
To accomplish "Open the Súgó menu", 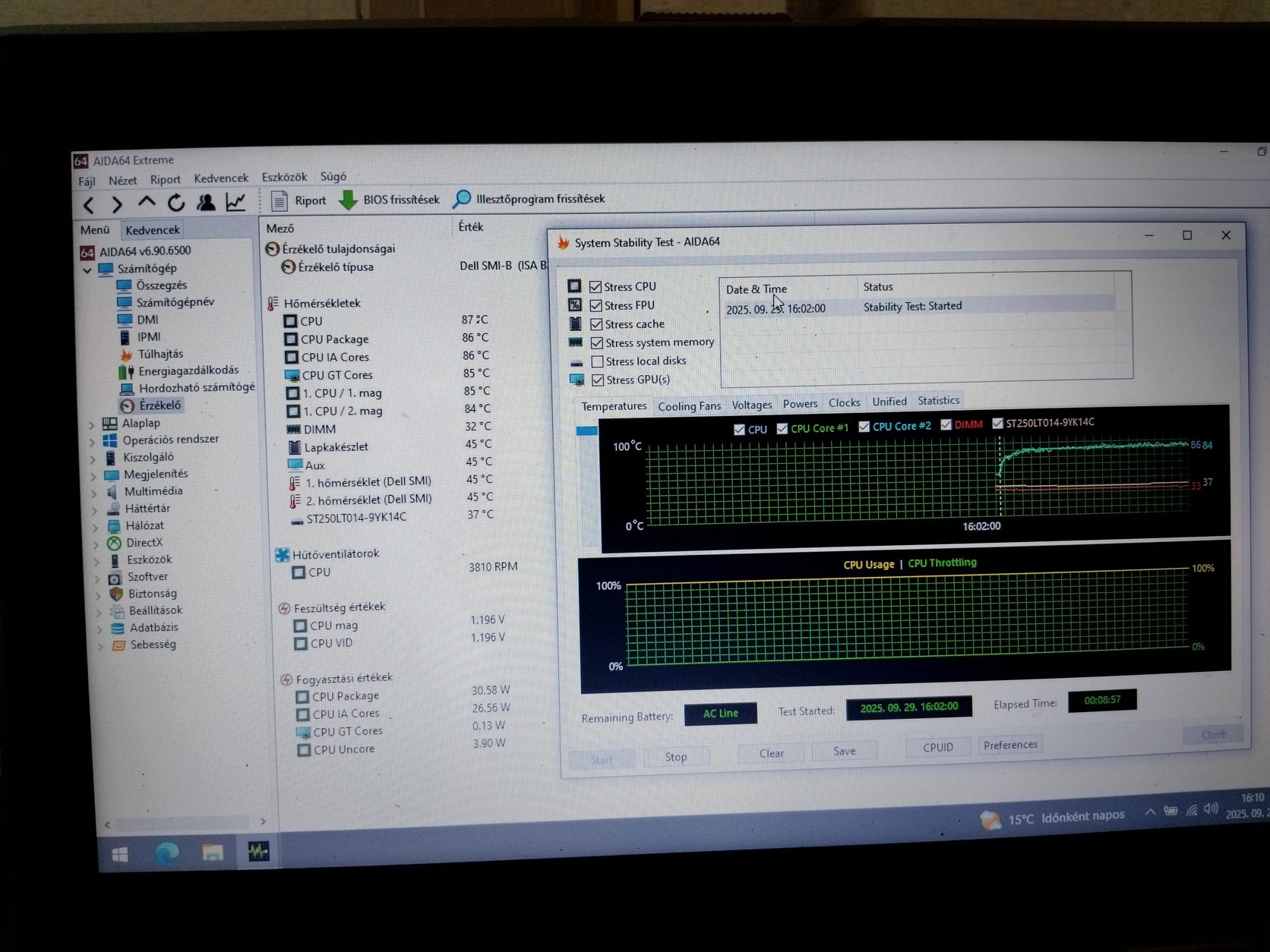I will click(333, 177).
